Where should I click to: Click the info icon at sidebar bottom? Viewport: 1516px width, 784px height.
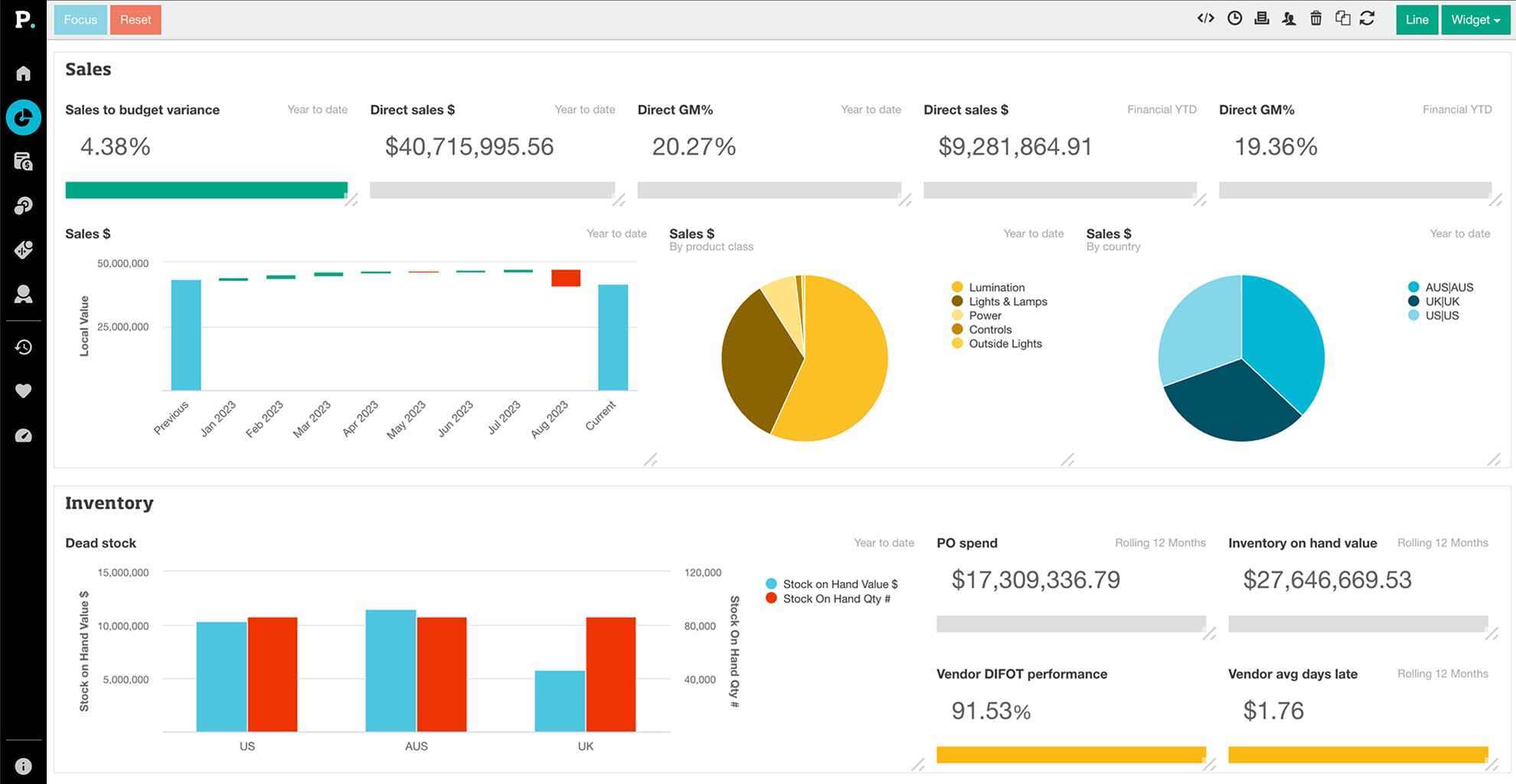(x=24, y=766)
